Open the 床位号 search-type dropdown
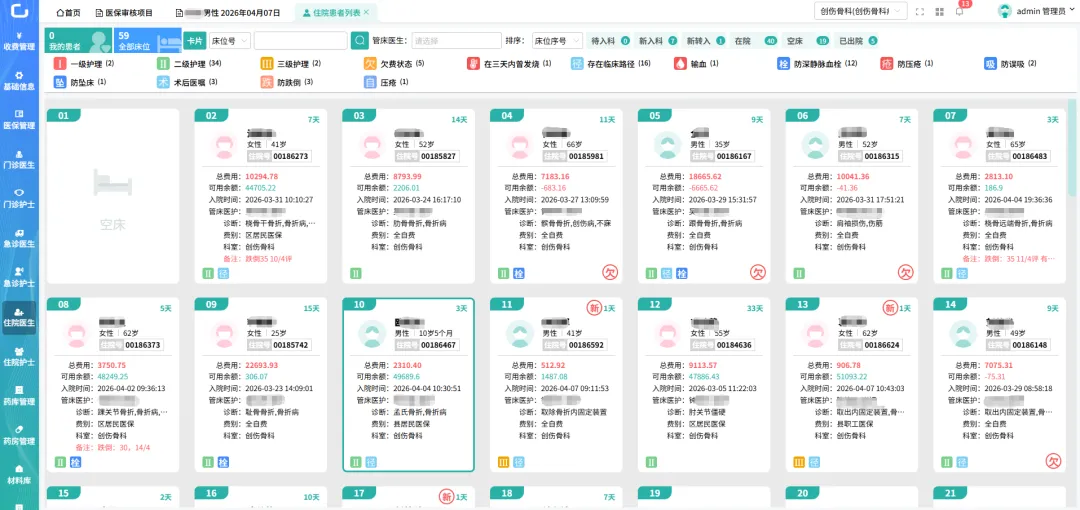 pos(230,41)
